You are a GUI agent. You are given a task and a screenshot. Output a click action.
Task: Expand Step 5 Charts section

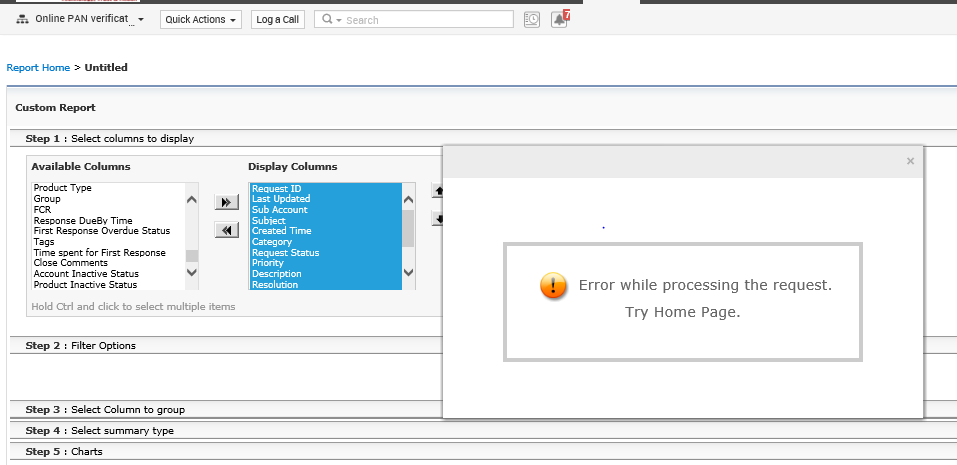pyautogui.click(x=64, y=452)
